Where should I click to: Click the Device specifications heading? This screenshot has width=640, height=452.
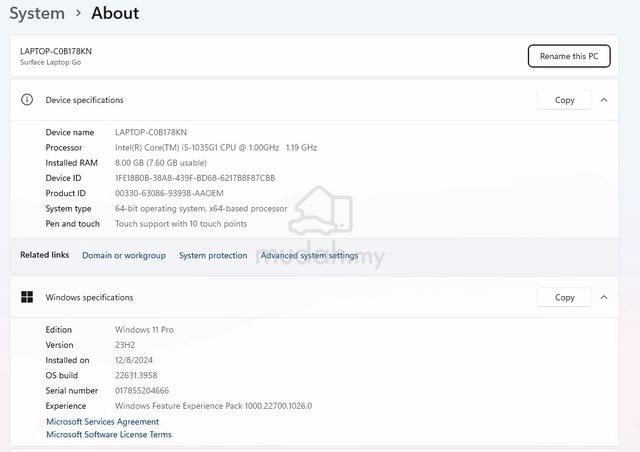pyautogui.click(x=84, y=100)
